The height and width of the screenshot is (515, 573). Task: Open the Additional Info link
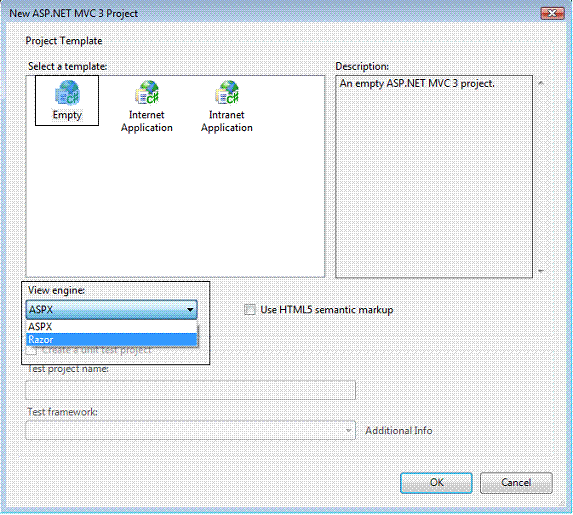(x=399, y=431)
